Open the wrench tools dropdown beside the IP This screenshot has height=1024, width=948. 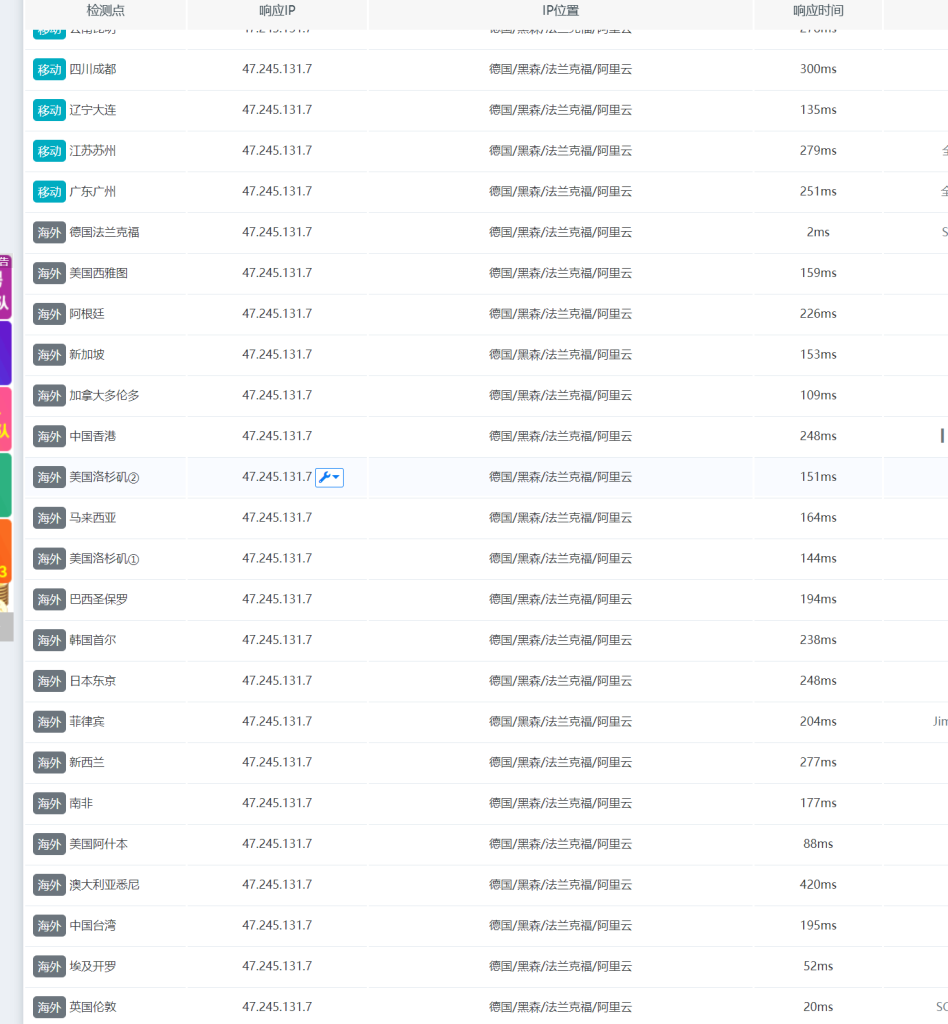(x=329, y=477)
